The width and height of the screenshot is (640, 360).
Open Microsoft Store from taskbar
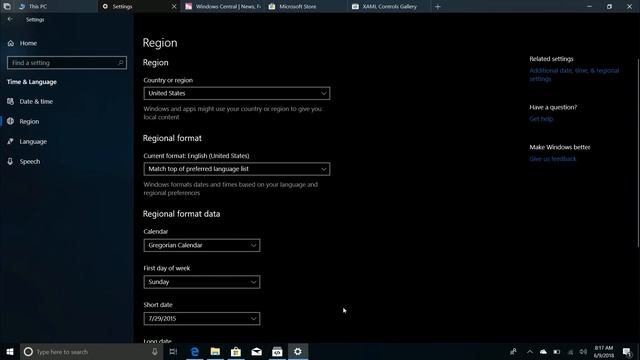click(x=236, y=351)
